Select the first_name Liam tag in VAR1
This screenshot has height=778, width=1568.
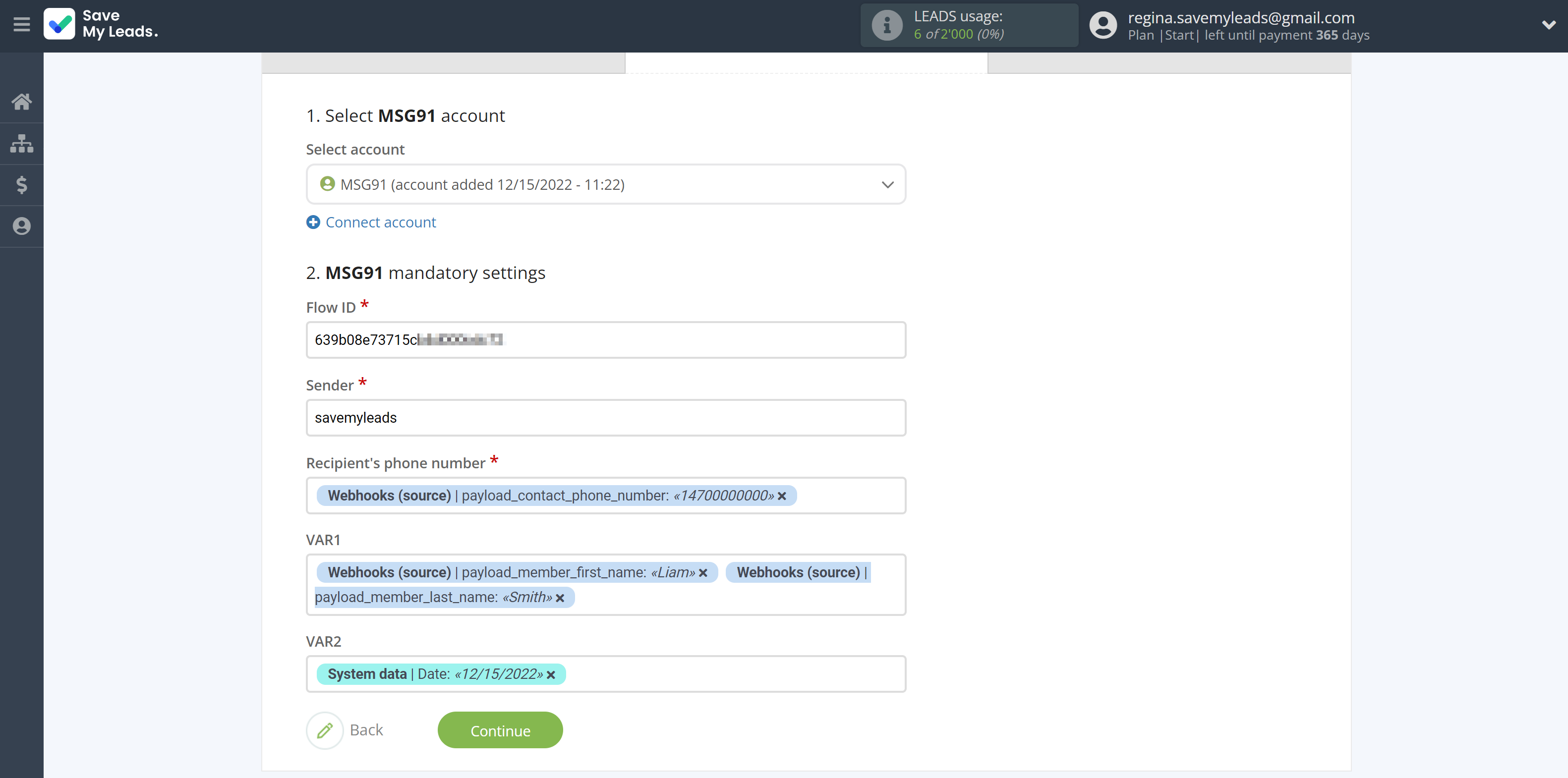click(x=517, y=572)
